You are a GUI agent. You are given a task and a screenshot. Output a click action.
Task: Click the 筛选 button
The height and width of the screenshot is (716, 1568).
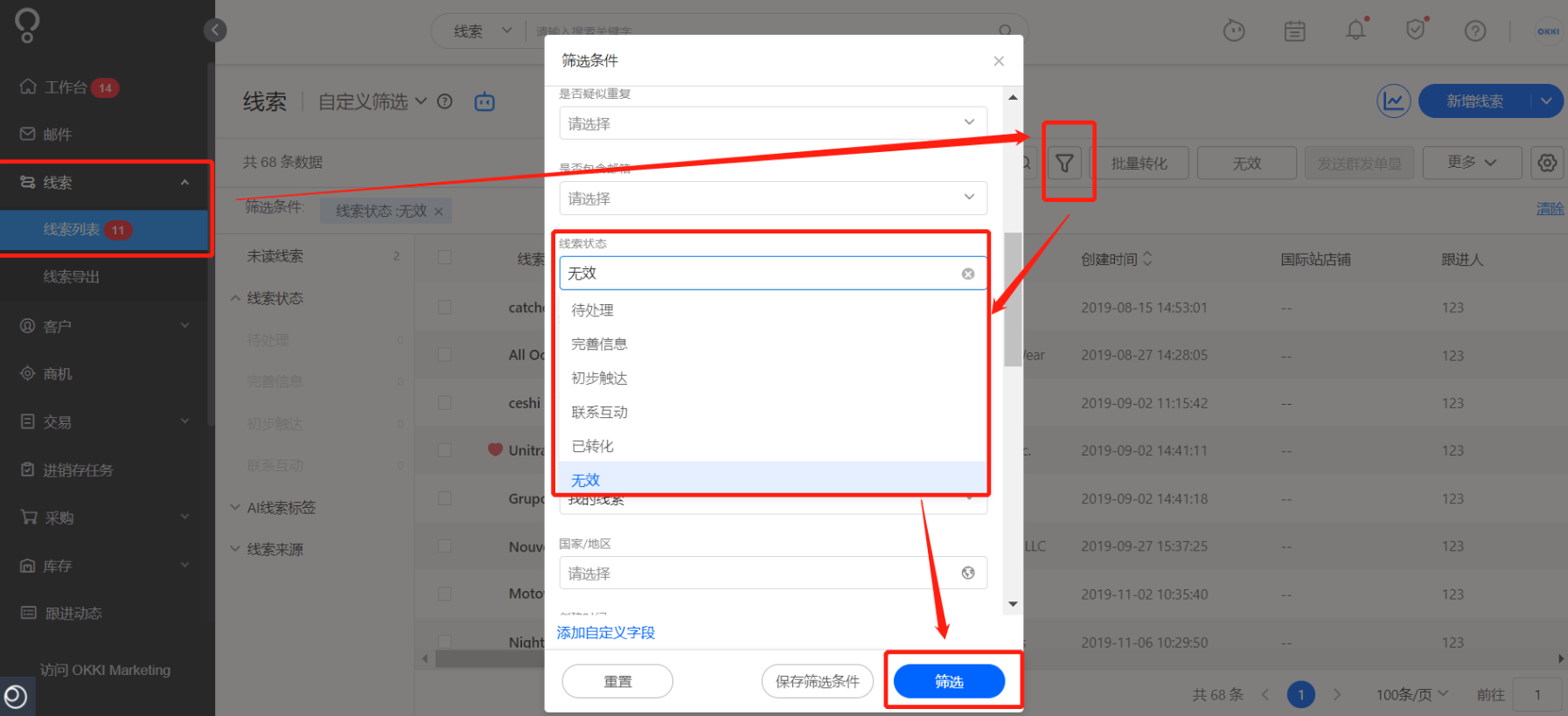tap(949, 681)
